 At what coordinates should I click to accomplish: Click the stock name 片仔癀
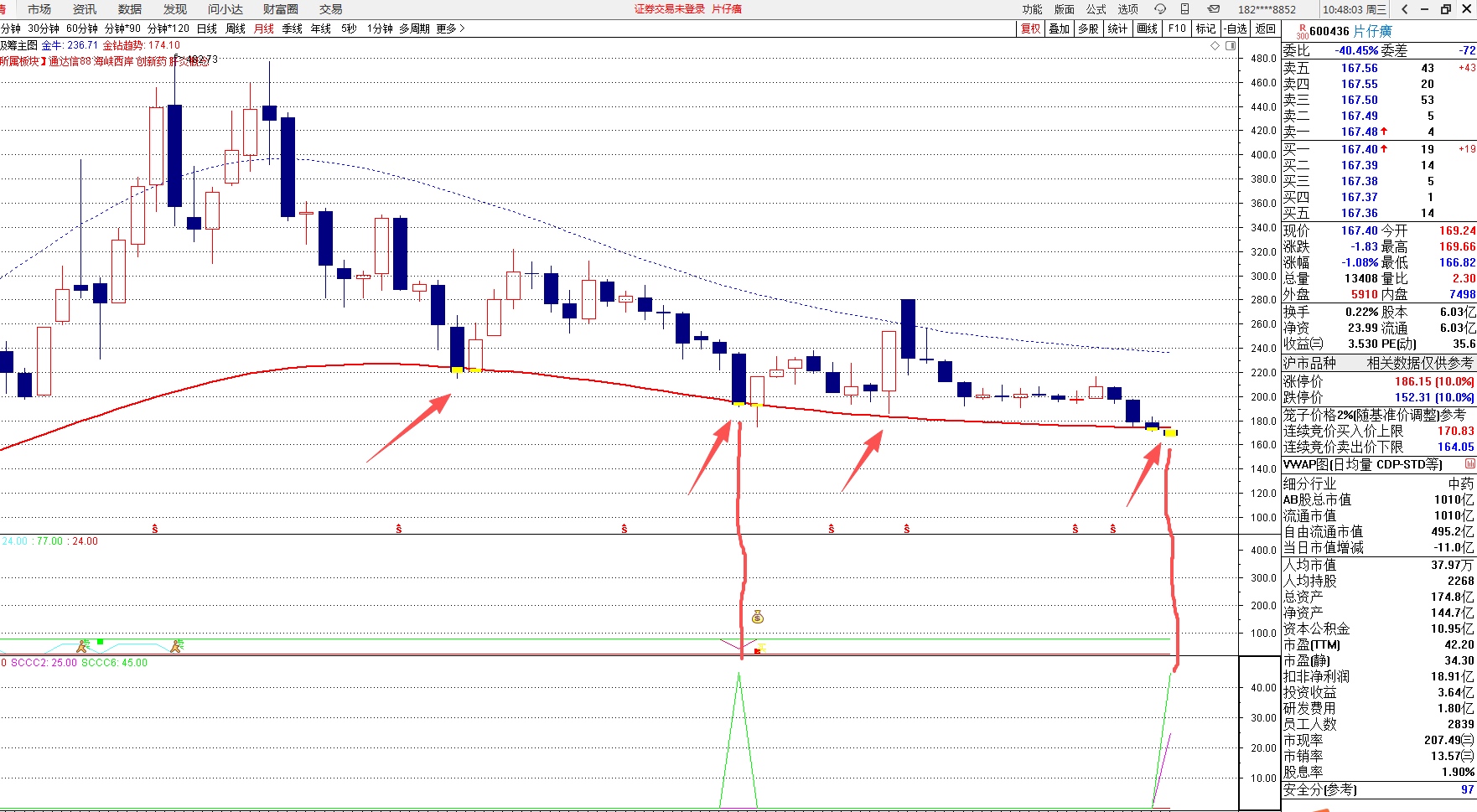coord(1373,31)
